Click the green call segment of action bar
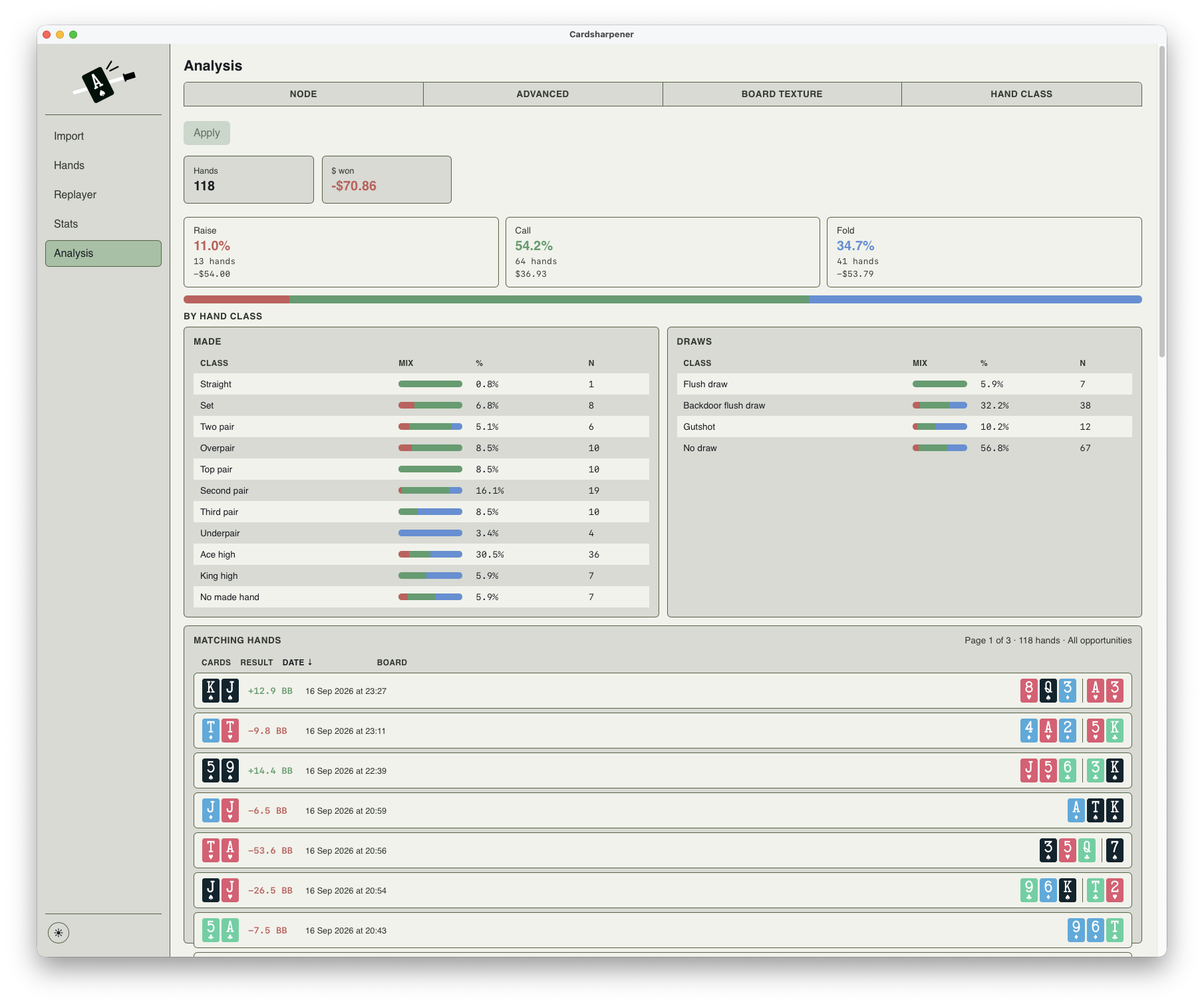Screen dimensions: 1204x1006 pyautogui.click(x=549, y=299)
